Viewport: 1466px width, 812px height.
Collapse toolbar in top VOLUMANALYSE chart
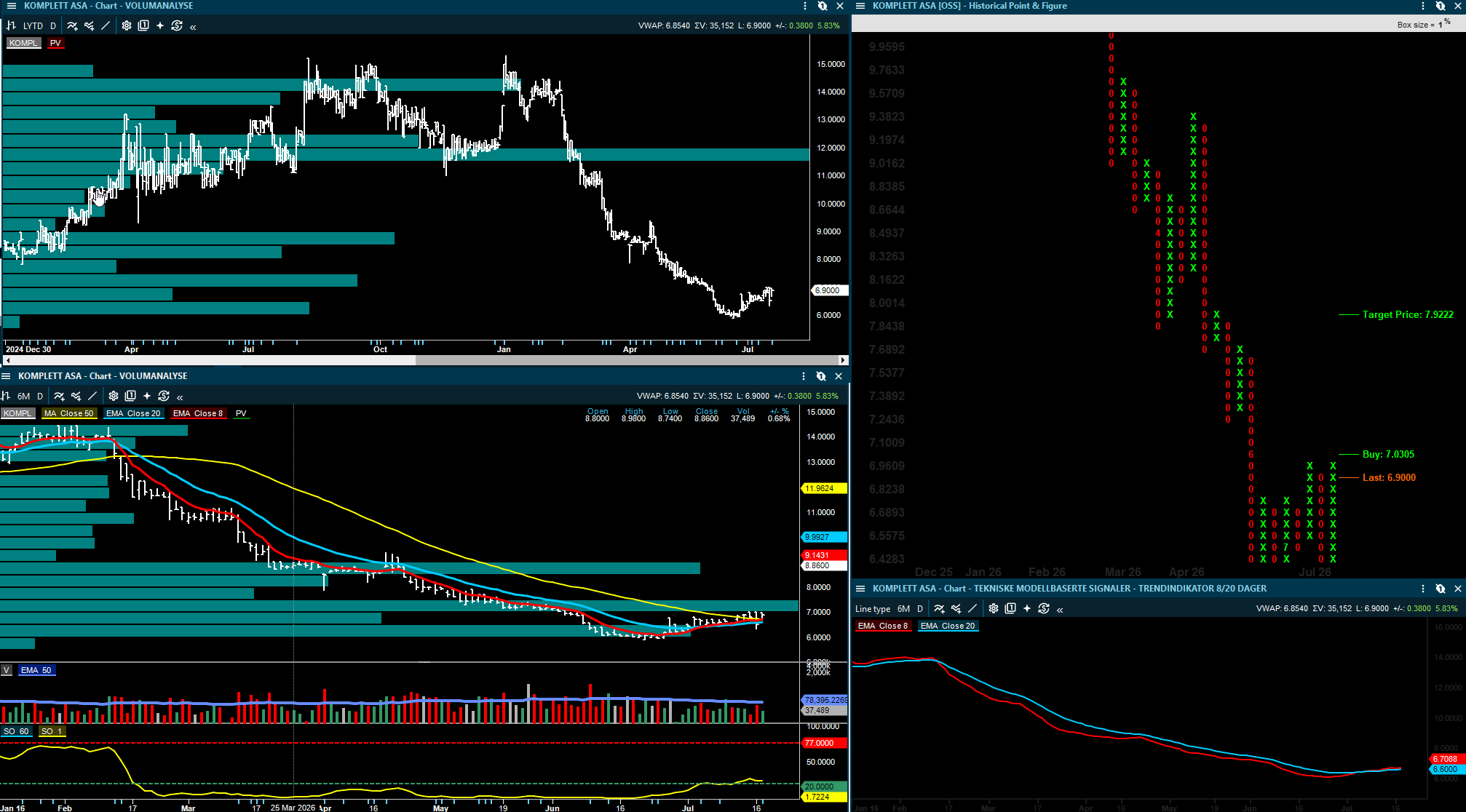(193, 26)
